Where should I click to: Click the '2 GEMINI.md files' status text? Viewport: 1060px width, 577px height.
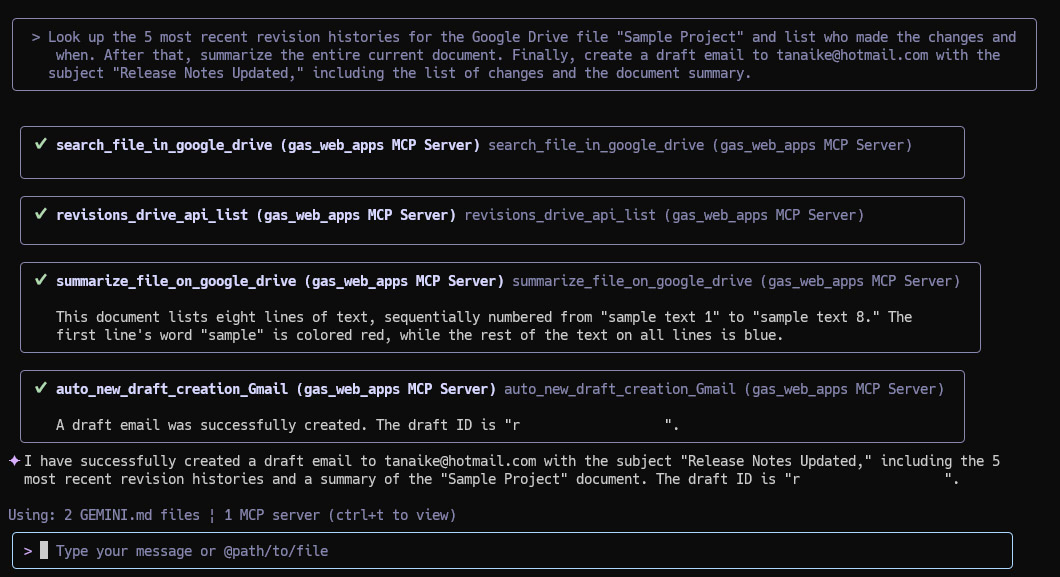[132, 515]
